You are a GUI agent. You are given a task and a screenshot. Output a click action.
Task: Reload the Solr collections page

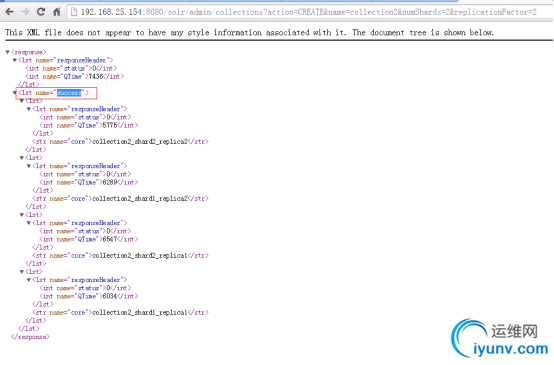(x=41, y=12)
